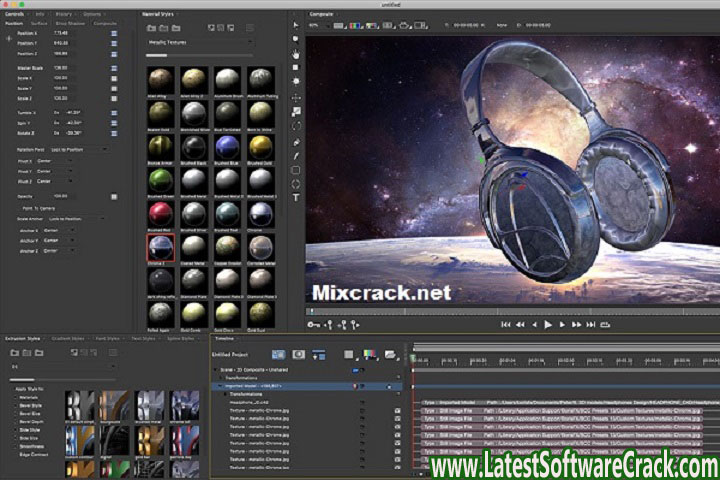Select the Text tool in the tool strip
Image resolution: width=720 pixels, height=480 pixels.
pyautogui.click(x=296, y=198)
